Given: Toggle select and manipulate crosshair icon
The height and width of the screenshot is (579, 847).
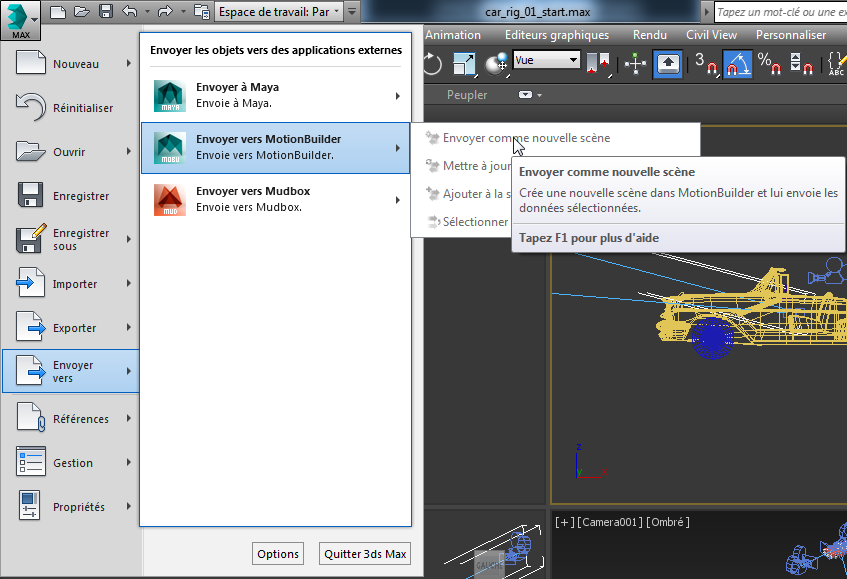Looking at the screenshot, I should pyautogui.click(x=635, y=64).
